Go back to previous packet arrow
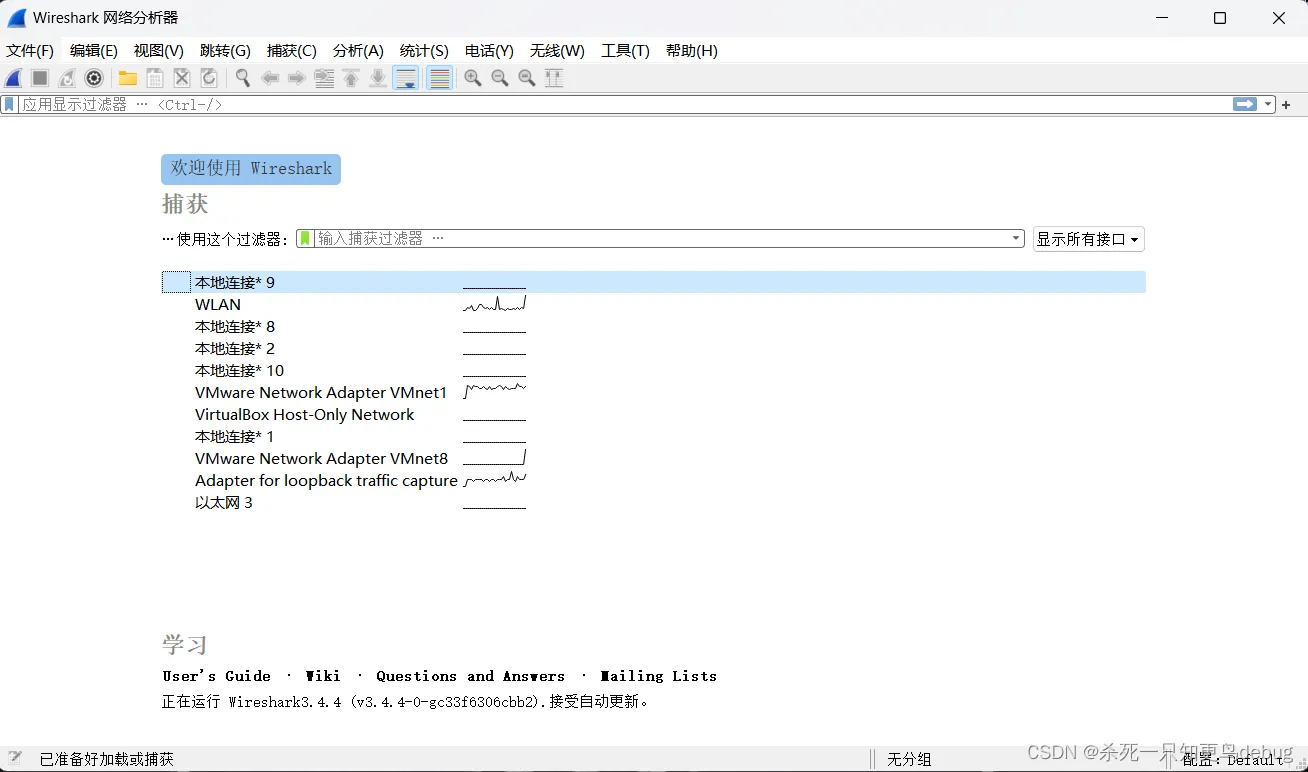This screenshot has width=1308, height=772. click(270, 78)
